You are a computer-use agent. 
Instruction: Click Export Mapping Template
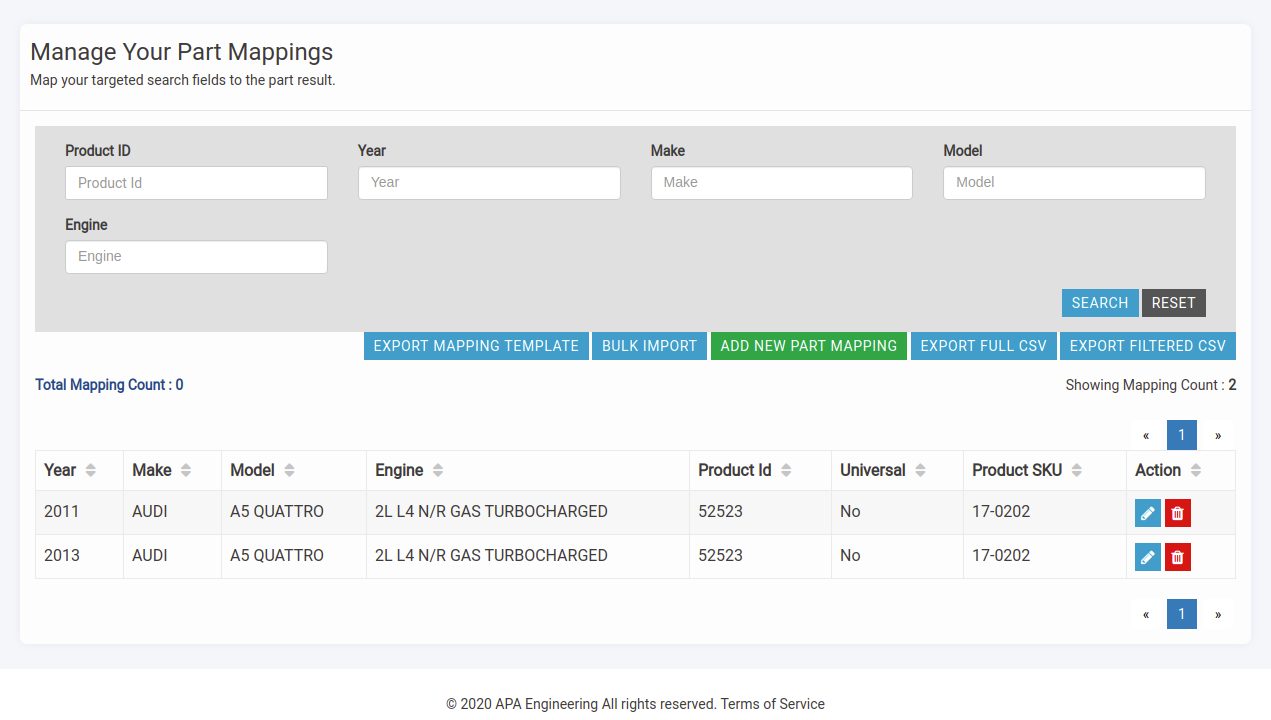click(476, 346)
